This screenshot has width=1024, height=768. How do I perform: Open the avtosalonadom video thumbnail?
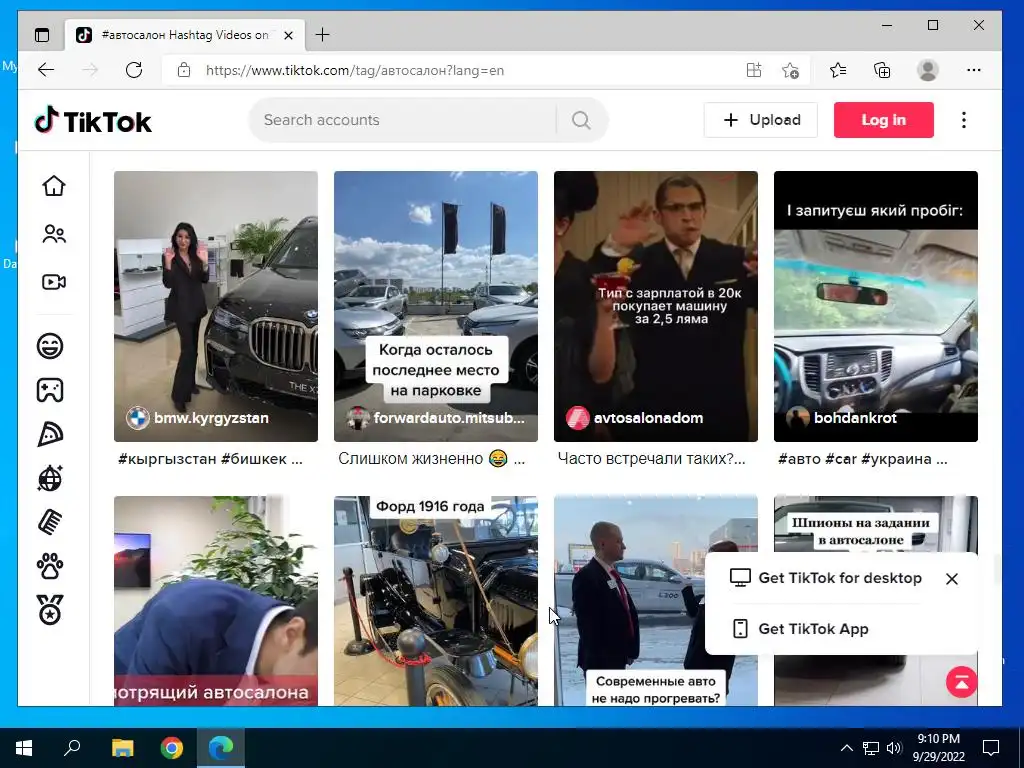[656, 306]
